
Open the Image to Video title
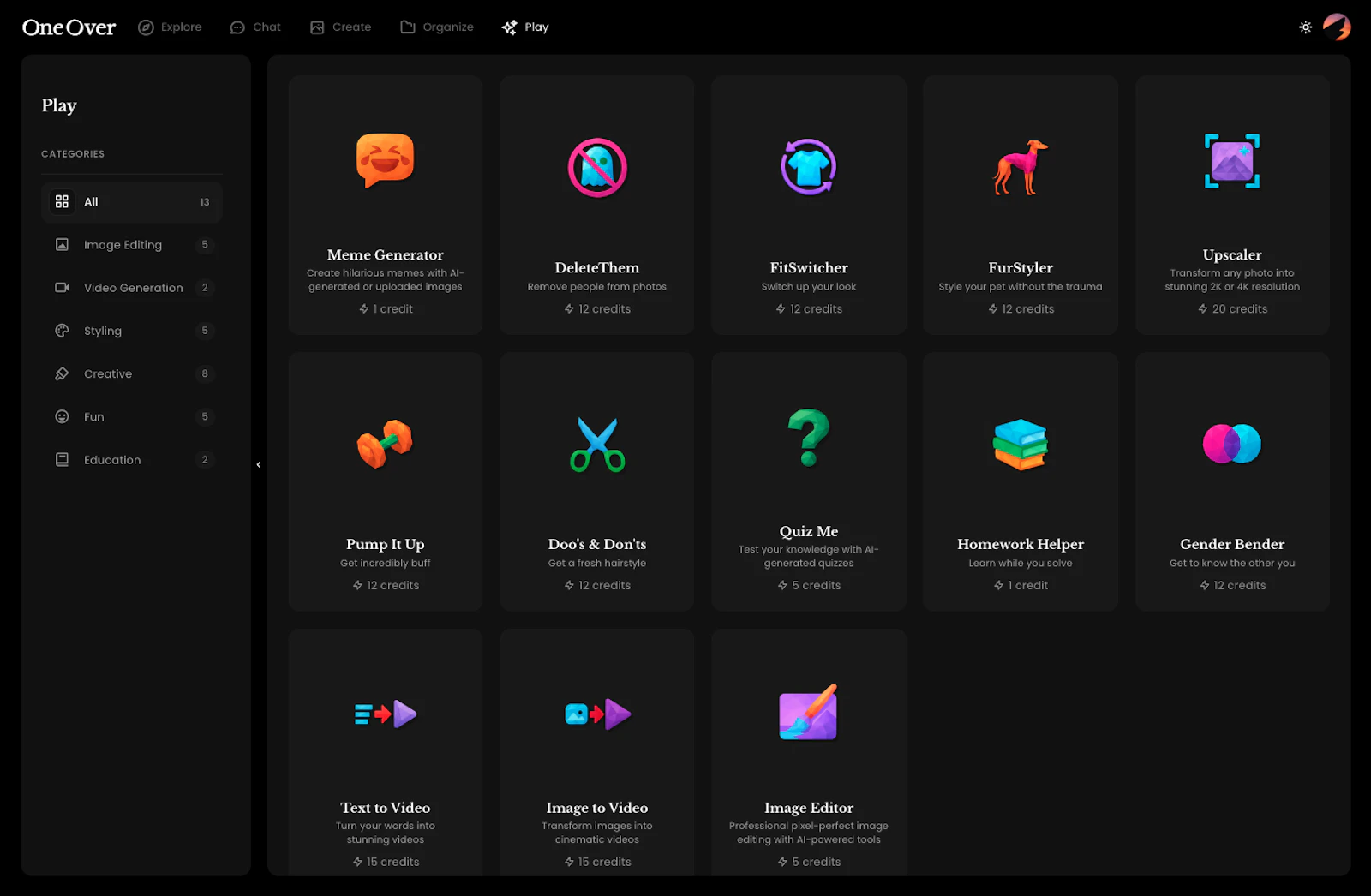(597, 808)
